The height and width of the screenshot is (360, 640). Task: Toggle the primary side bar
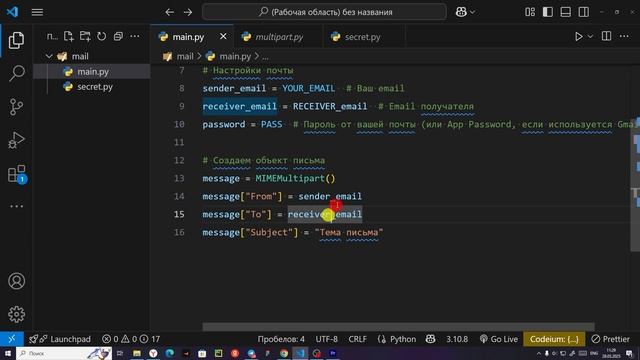(548, 12)
